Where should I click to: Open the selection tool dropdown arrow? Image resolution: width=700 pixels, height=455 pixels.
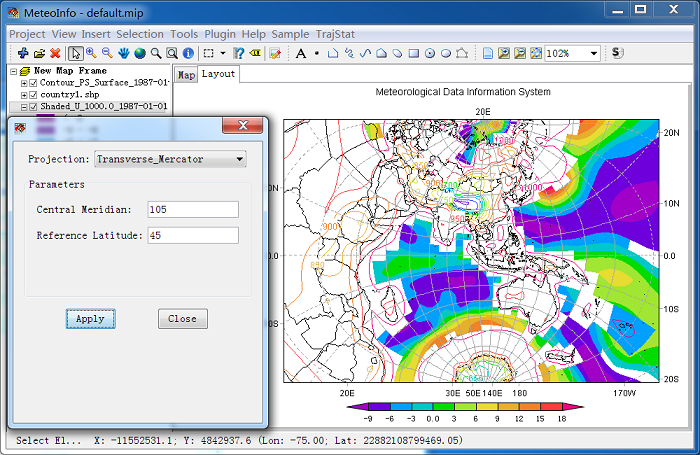(x=223, y=54)
